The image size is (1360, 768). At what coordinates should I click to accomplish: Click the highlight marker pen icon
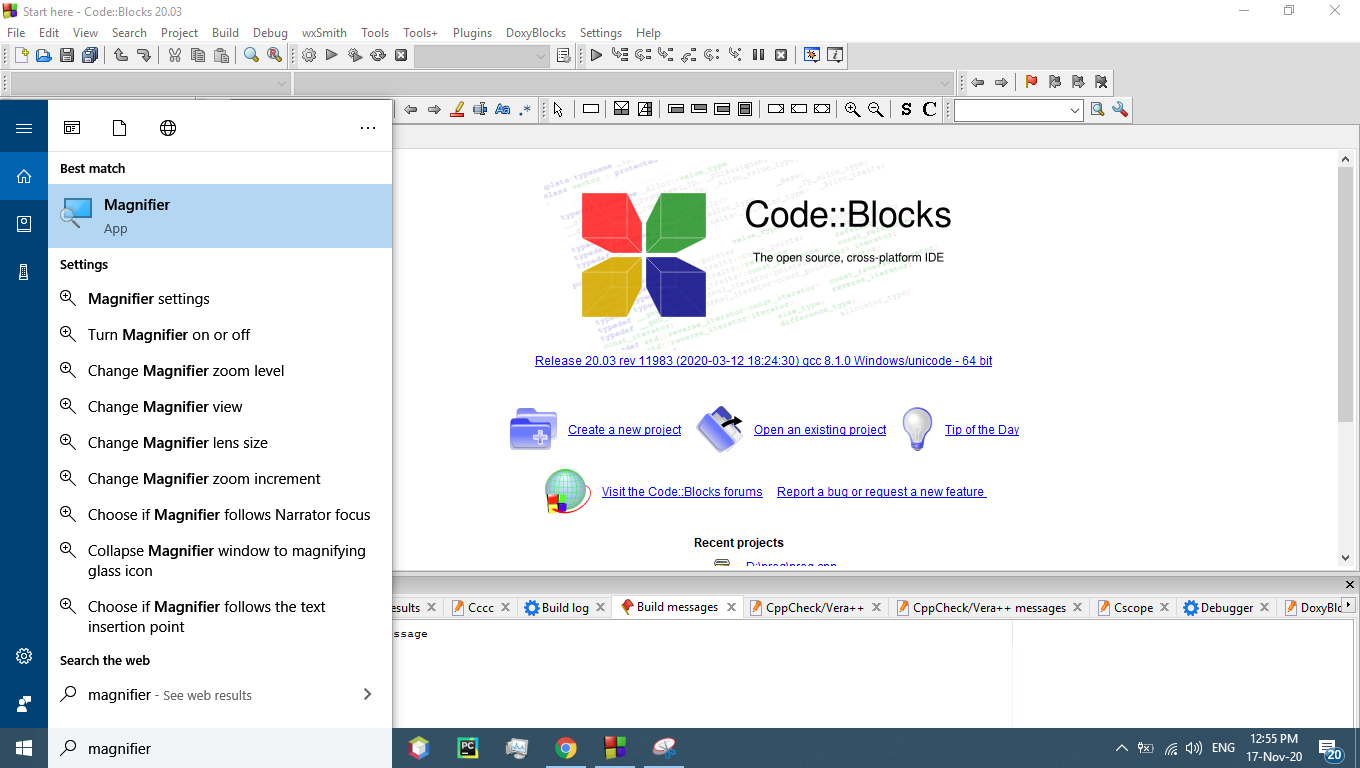point(457,109)
